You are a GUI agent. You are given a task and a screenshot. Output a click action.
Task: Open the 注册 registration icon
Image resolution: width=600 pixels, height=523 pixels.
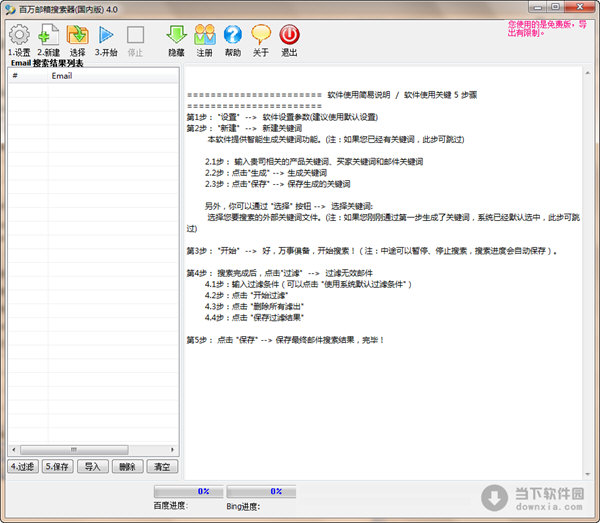click(x=205, y=34)
